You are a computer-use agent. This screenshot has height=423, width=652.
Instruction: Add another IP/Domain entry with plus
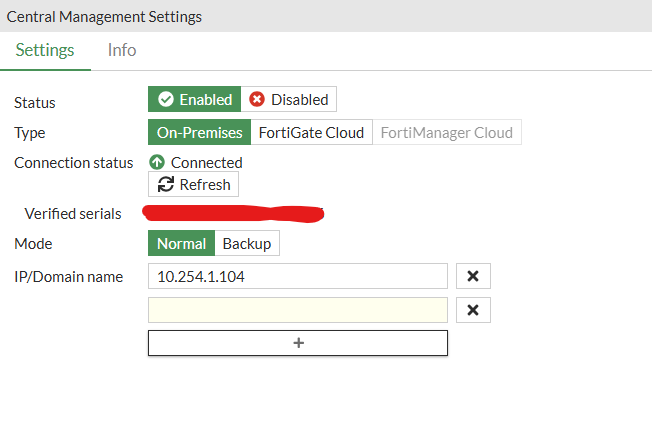pos(298,343)
